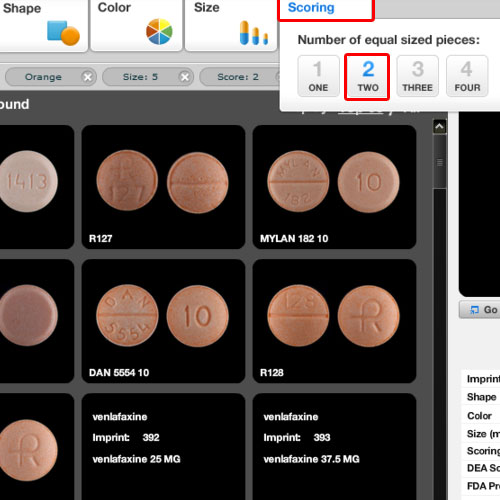Viewport: 500px width, 500px height.
Task: Open the MYLAN 182 10 pill card
Action: pos(334,187)
